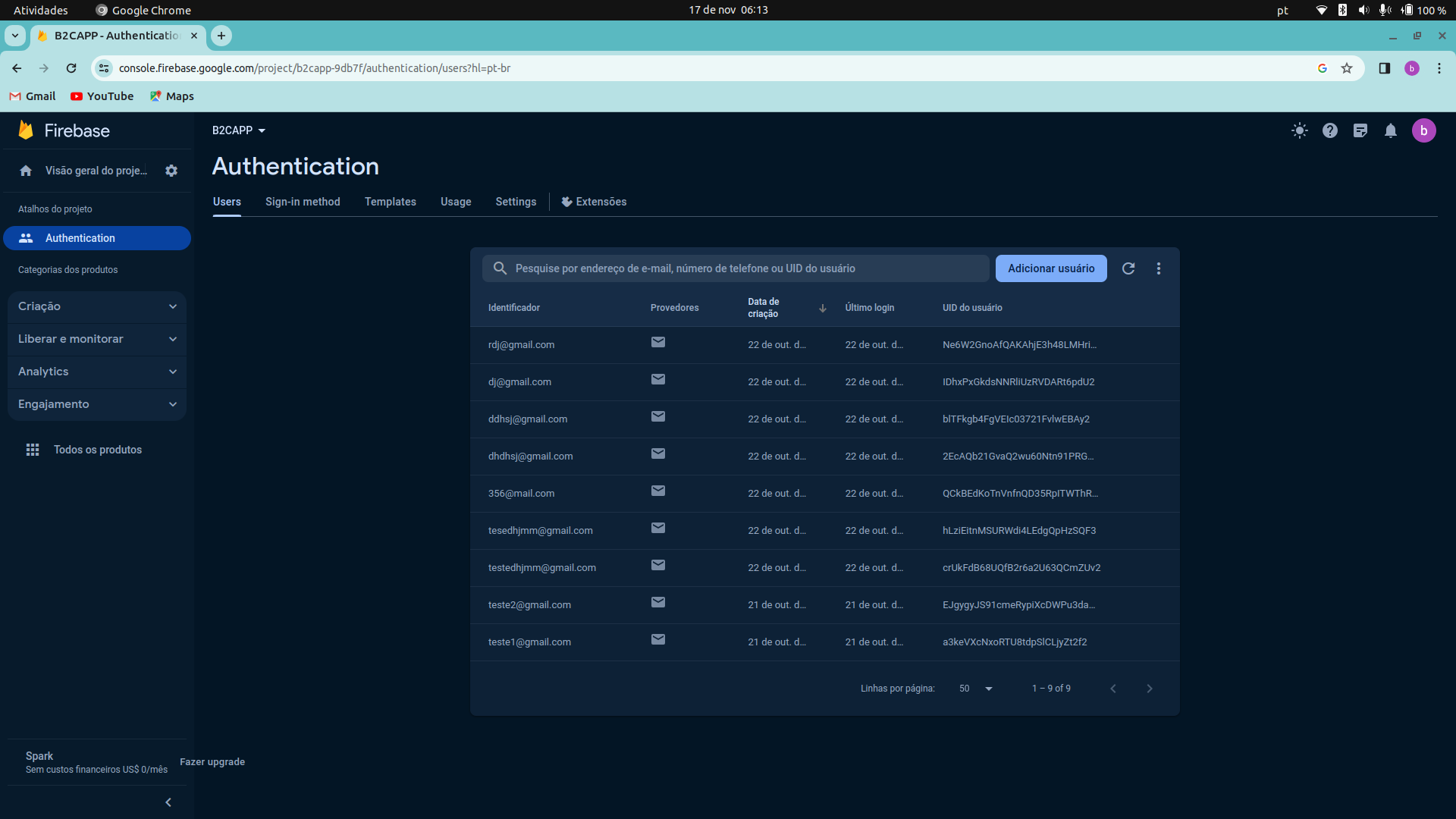Viewport: 1456px width, 819px height.
Task: Open the Gmail bookmark
Action: (x=33, y=96)
